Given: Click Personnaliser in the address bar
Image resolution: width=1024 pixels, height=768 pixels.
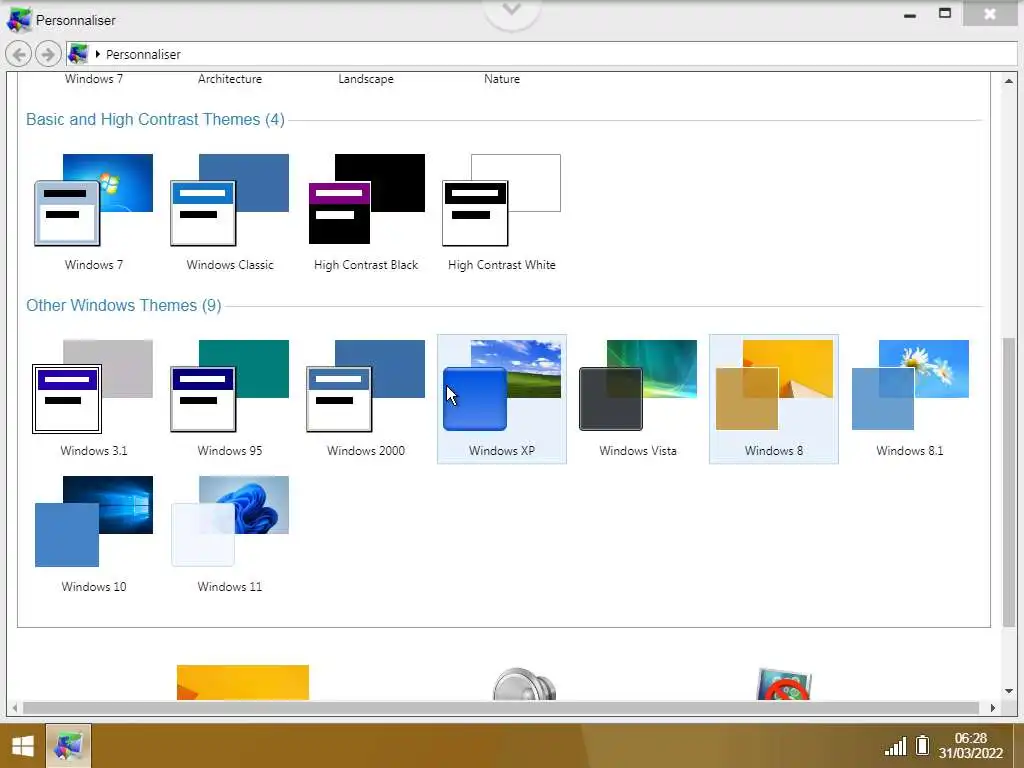Looking at the screenshot, I should 143,54.
